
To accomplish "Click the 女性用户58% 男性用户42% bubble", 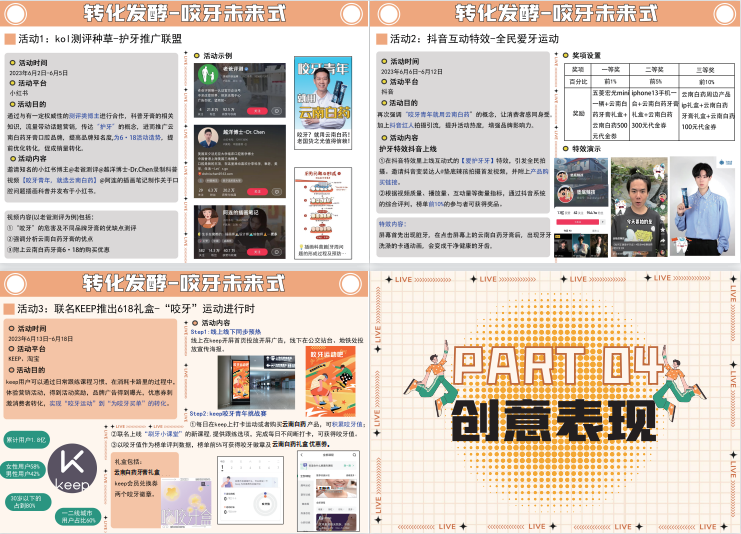I will click(x=23, y=470).
